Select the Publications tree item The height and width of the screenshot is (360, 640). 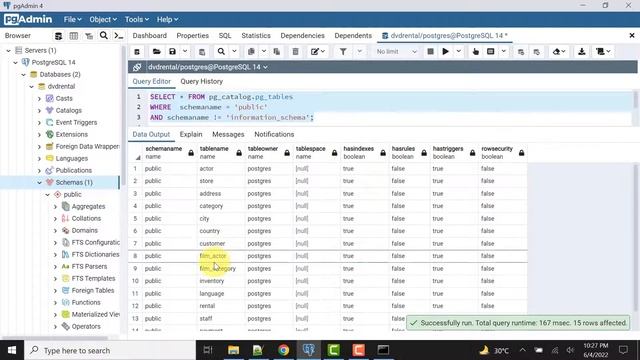(73, 170)
